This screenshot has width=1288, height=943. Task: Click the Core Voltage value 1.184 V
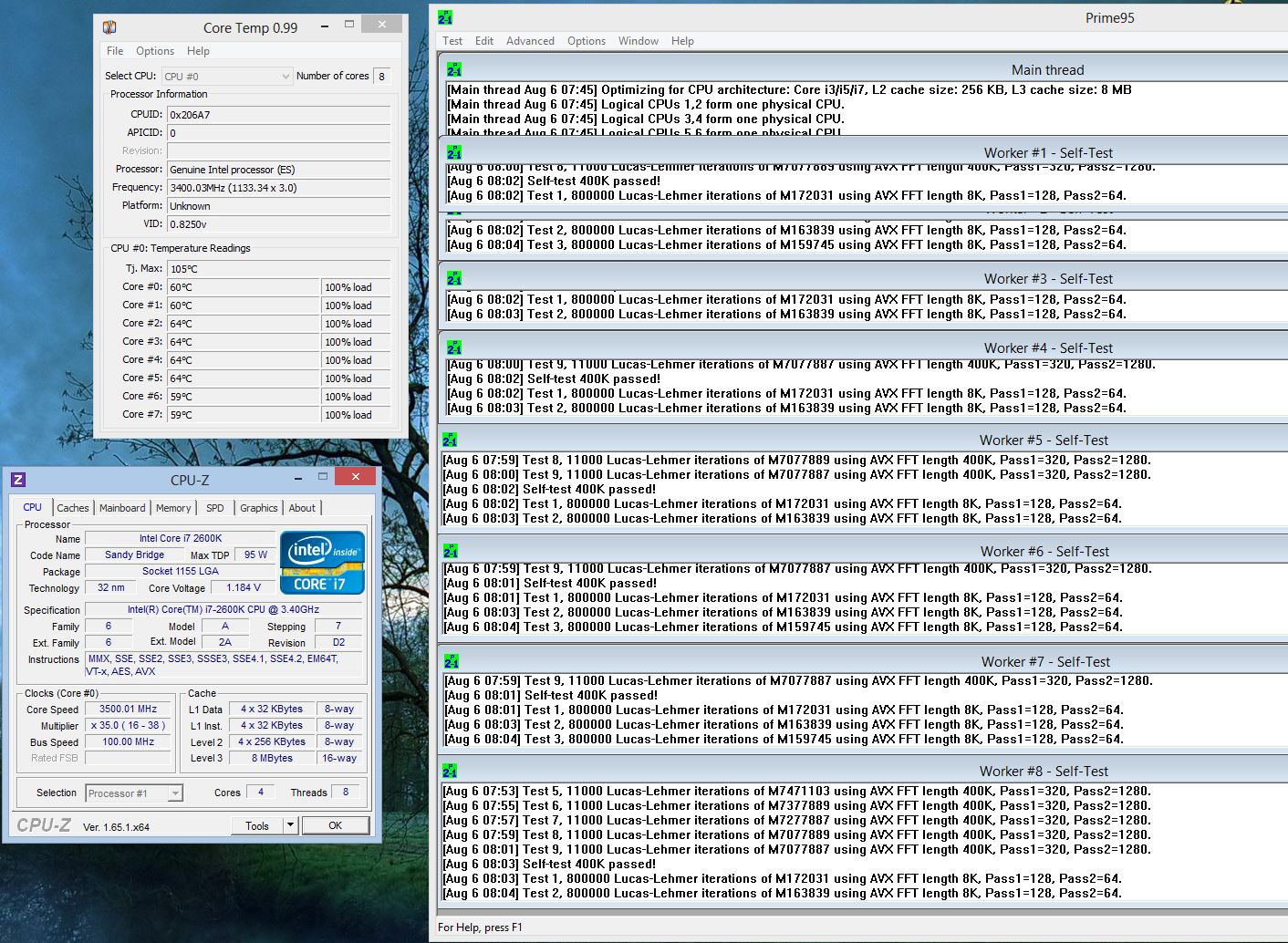click(244, 588)
